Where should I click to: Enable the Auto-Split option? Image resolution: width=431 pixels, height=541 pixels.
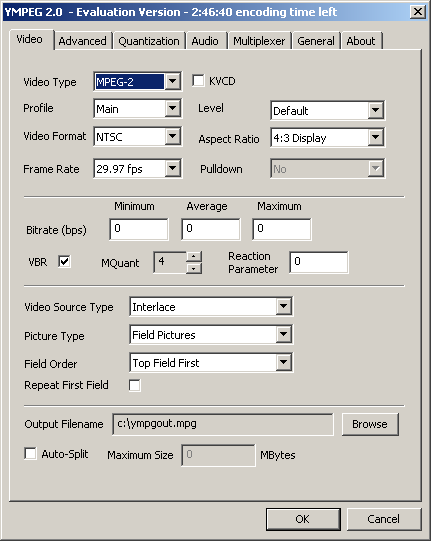pos(30,453)
